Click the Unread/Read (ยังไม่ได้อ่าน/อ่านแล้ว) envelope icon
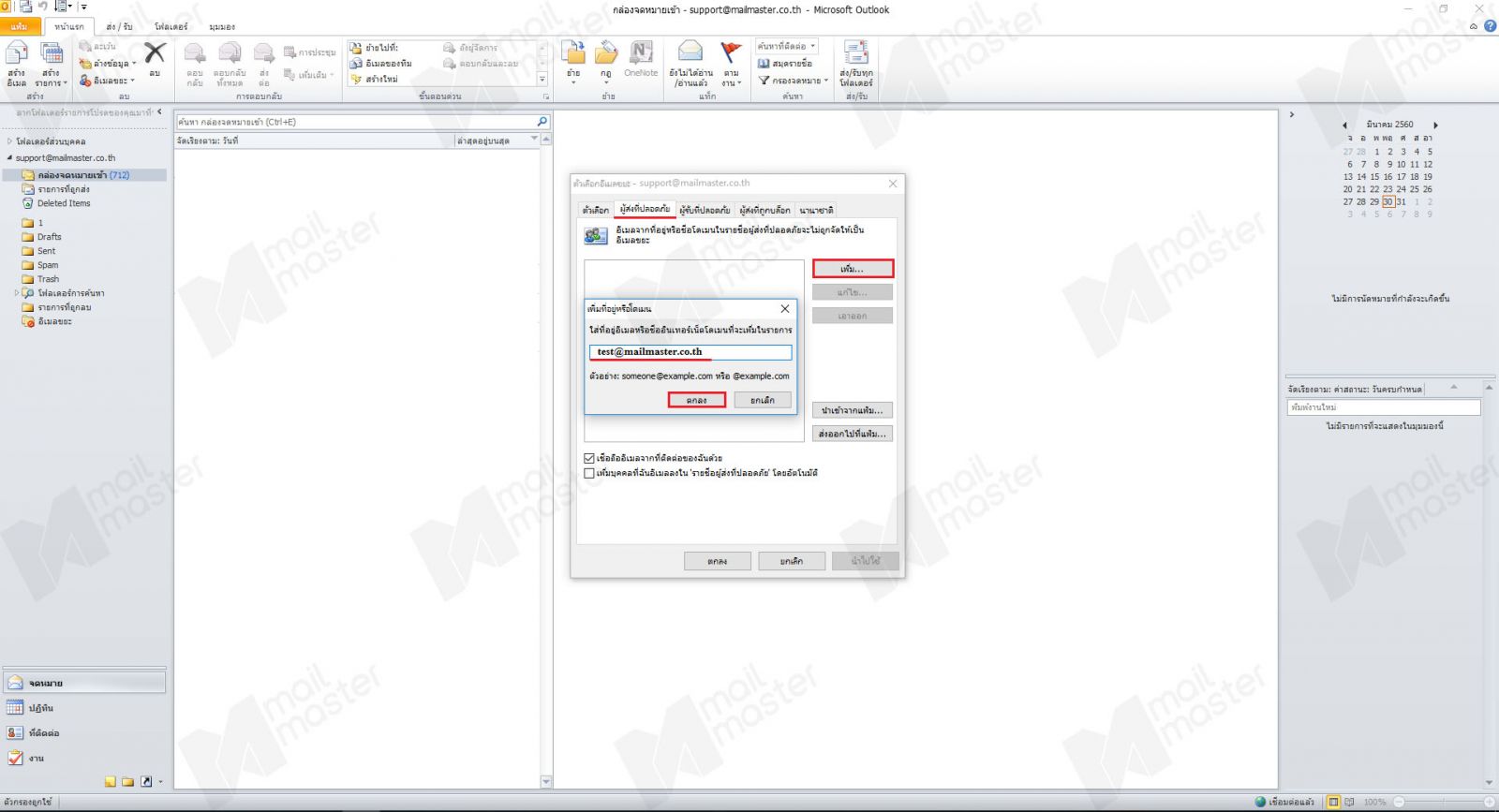The width and height of the screenshot is (1499, 812). point(690,52)
